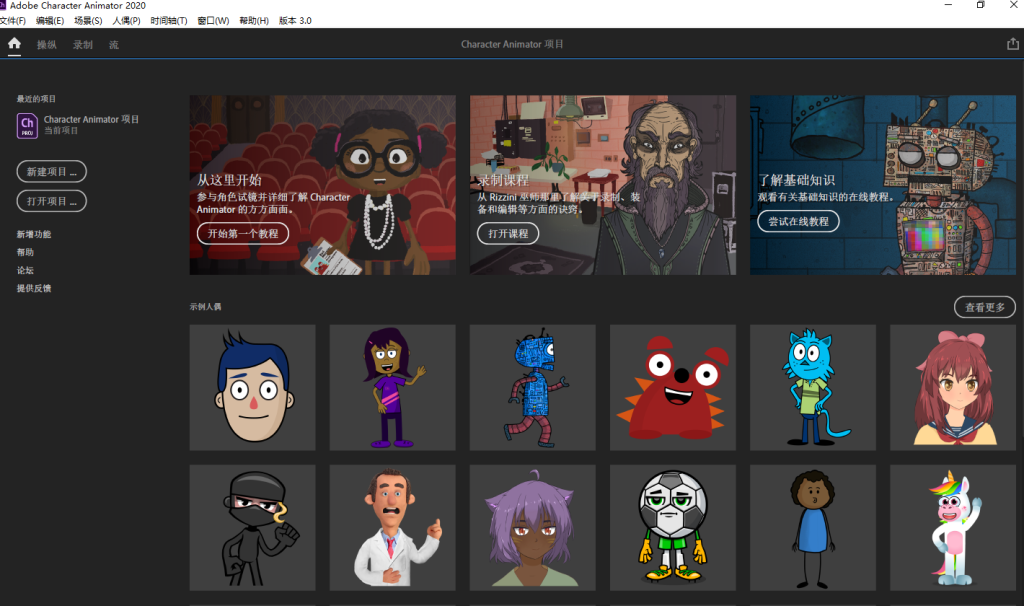
Task: Open the 人偶(P) menu
Action: 126,21
